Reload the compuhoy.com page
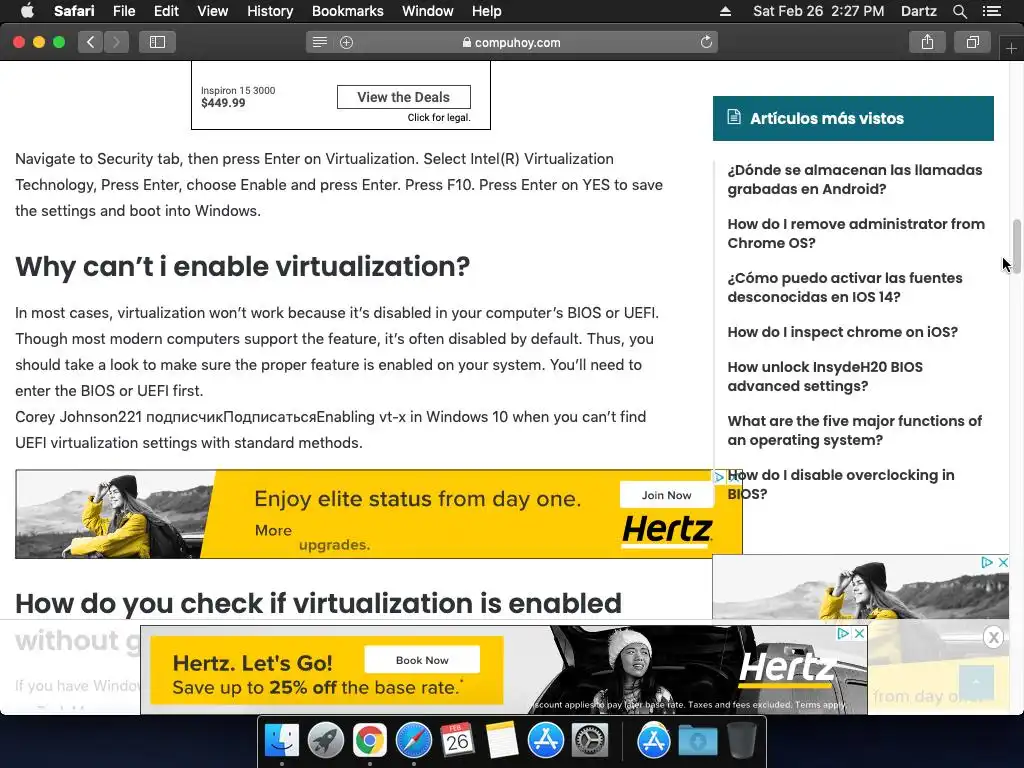 (x=706, y=42)
